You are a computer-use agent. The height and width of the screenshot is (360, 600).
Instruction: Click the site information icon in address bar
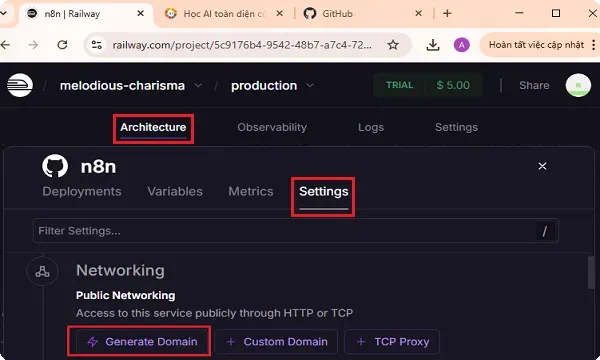(x=96, y=45)
